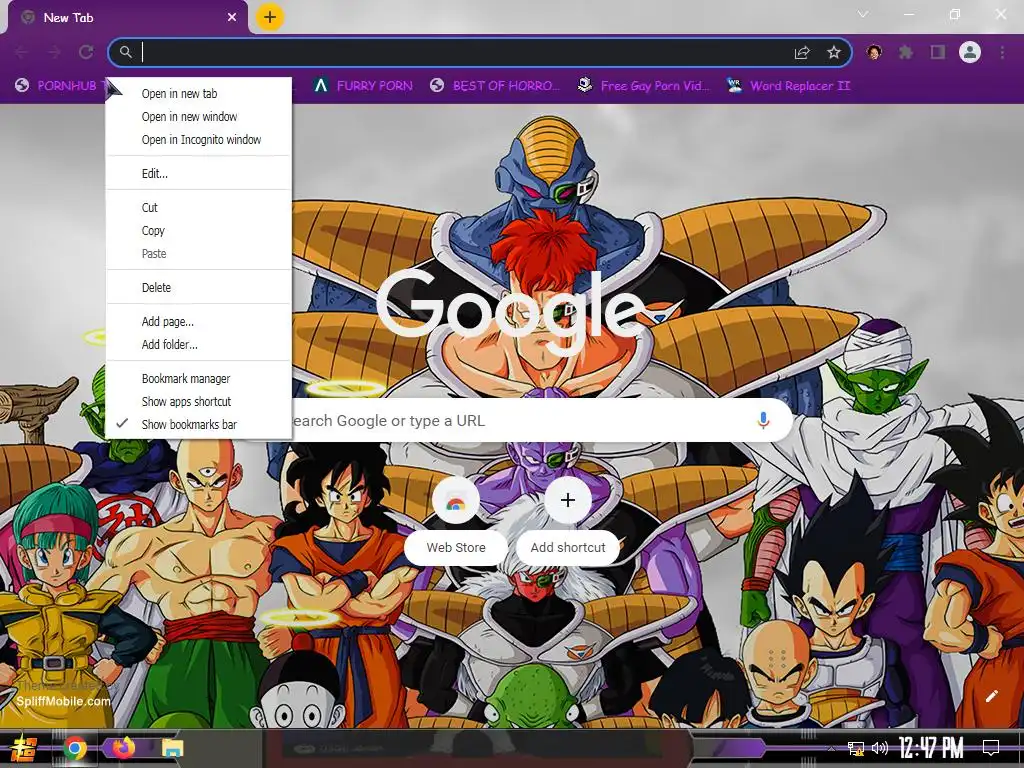Click the Web Store label
Image resolution: width=1024 pixels, height=768 pixels.
coord(456,547)
